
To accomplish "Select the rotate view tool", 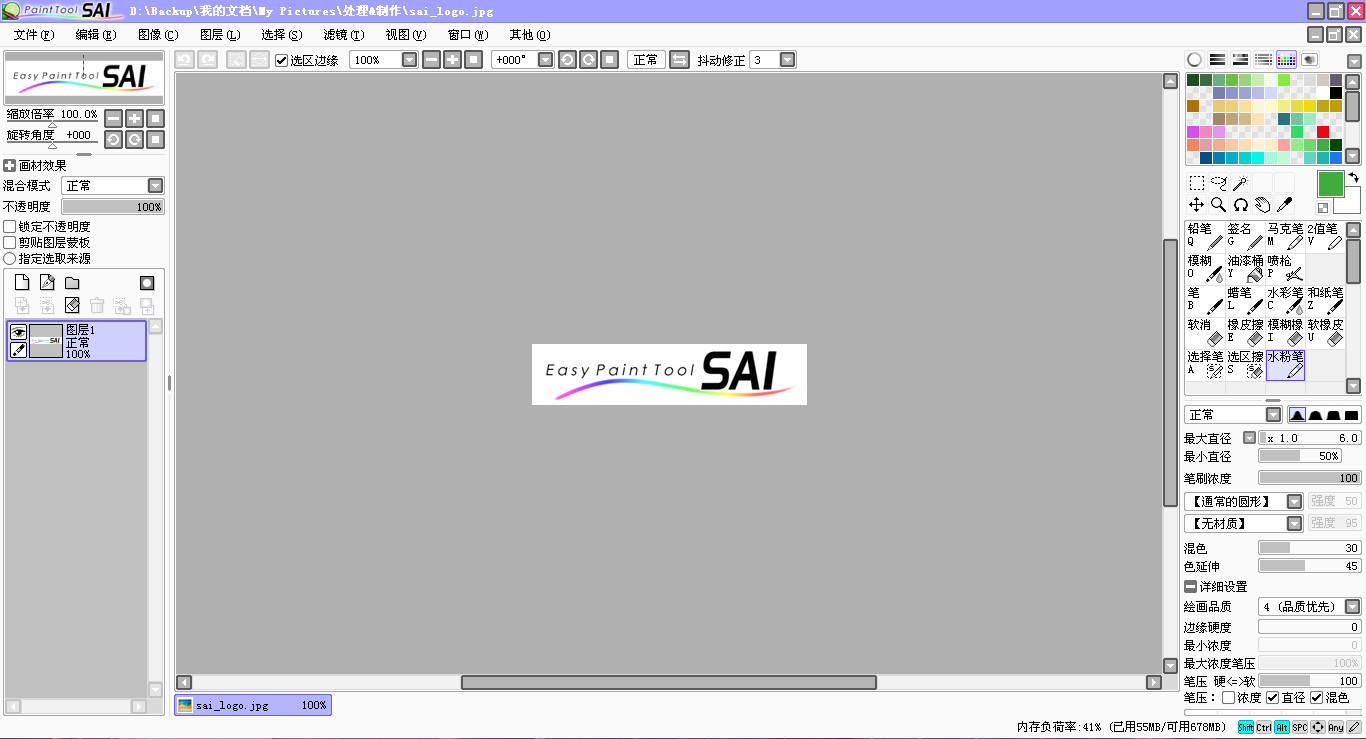I will [1241, 205].
